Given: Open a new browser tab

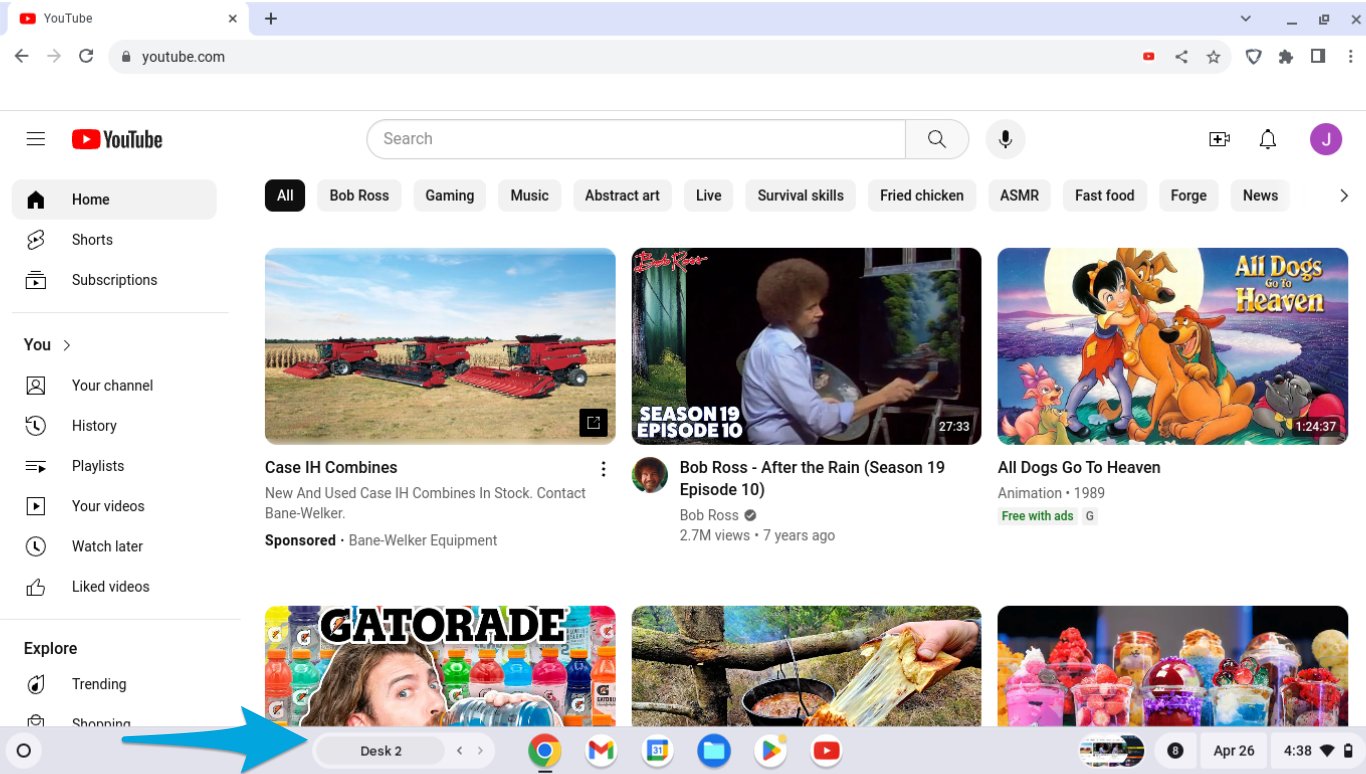Looking at the screenshot, I should (270, 19).
